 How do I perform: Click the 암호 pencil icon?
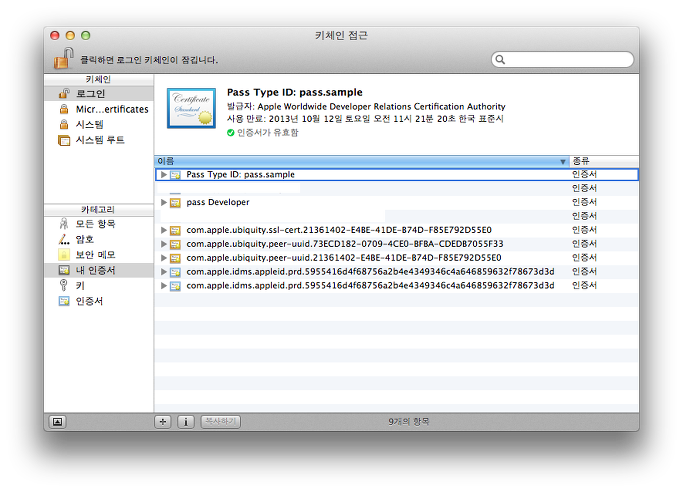pos(64,239)
